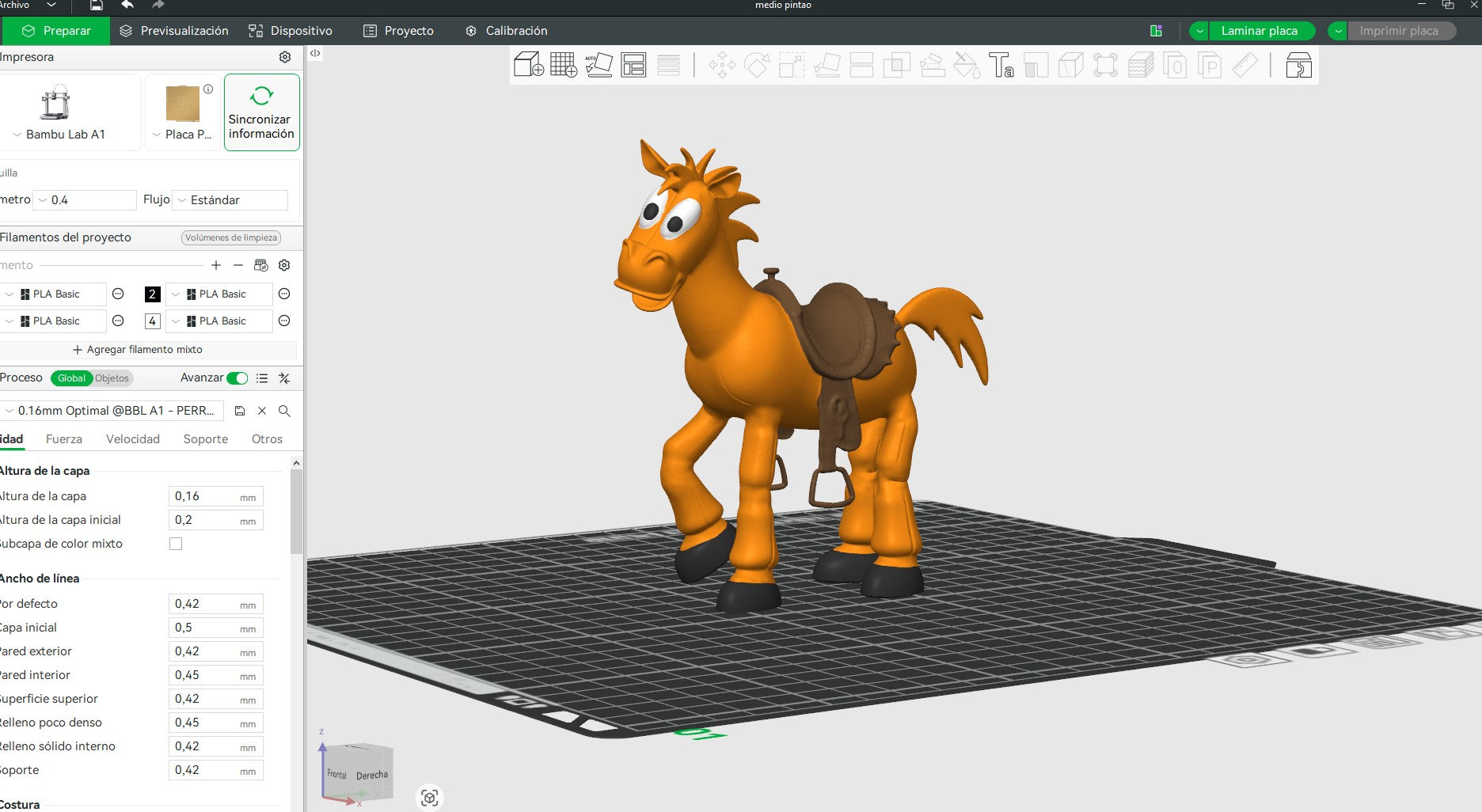Click the Laminar placa button
Viewport: 1482px width, 812px height.
tap(1260, 31)
